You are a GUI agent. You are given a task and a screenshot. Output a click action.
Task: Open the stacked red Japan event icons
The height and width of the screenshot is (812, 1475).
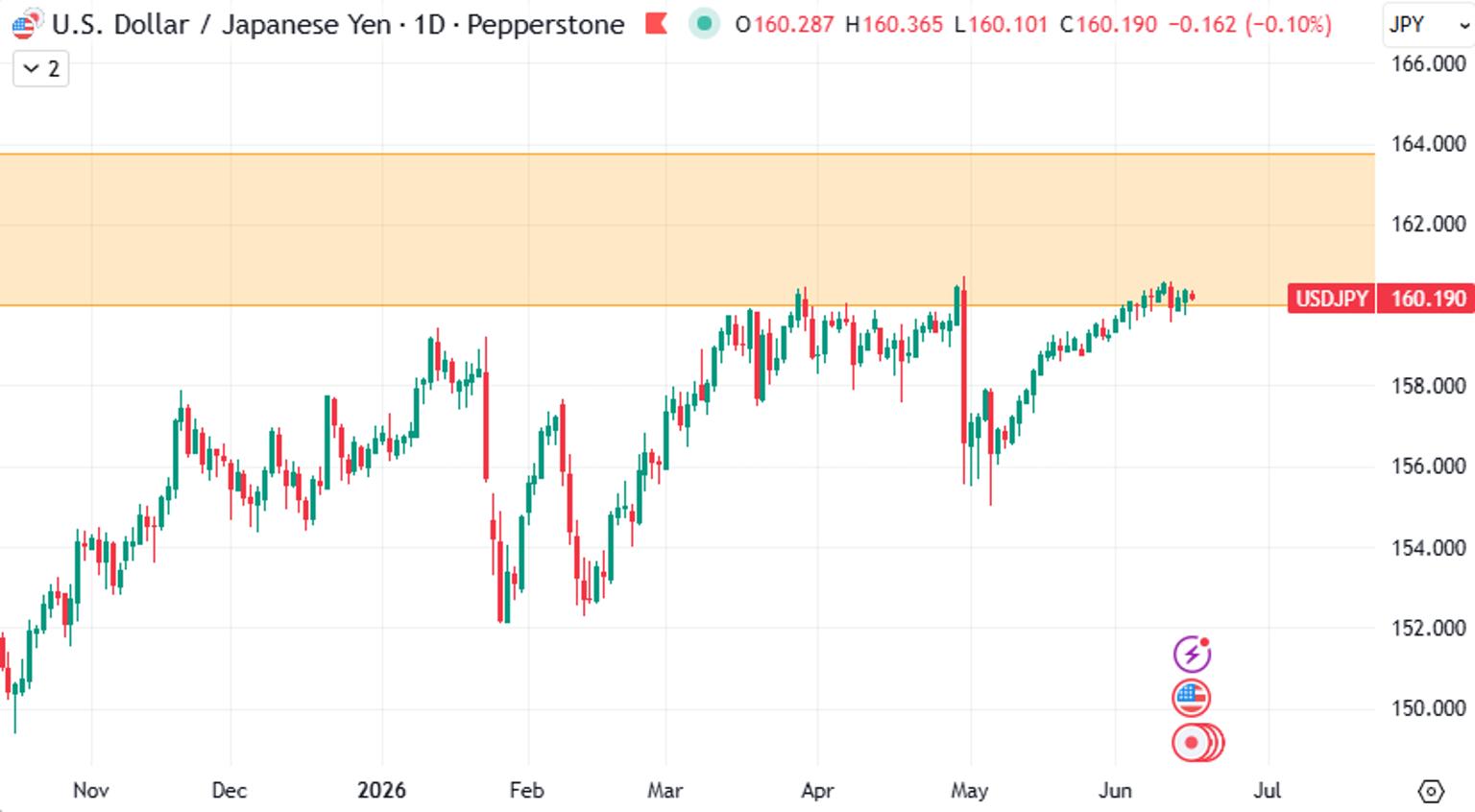(x=1197, y=743)
